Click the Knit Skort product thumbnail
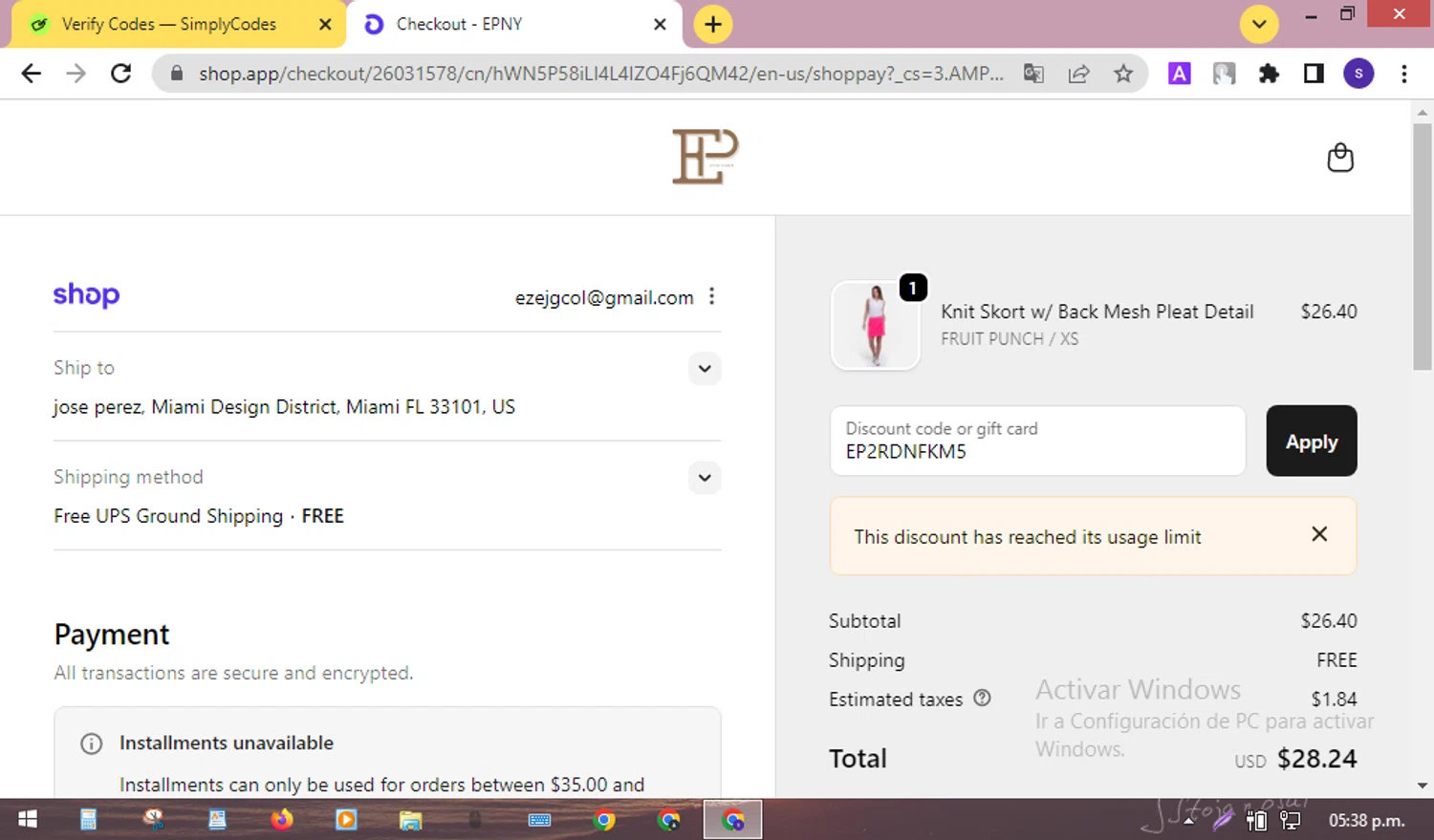 pyautogui.click(x=876, y=325)
